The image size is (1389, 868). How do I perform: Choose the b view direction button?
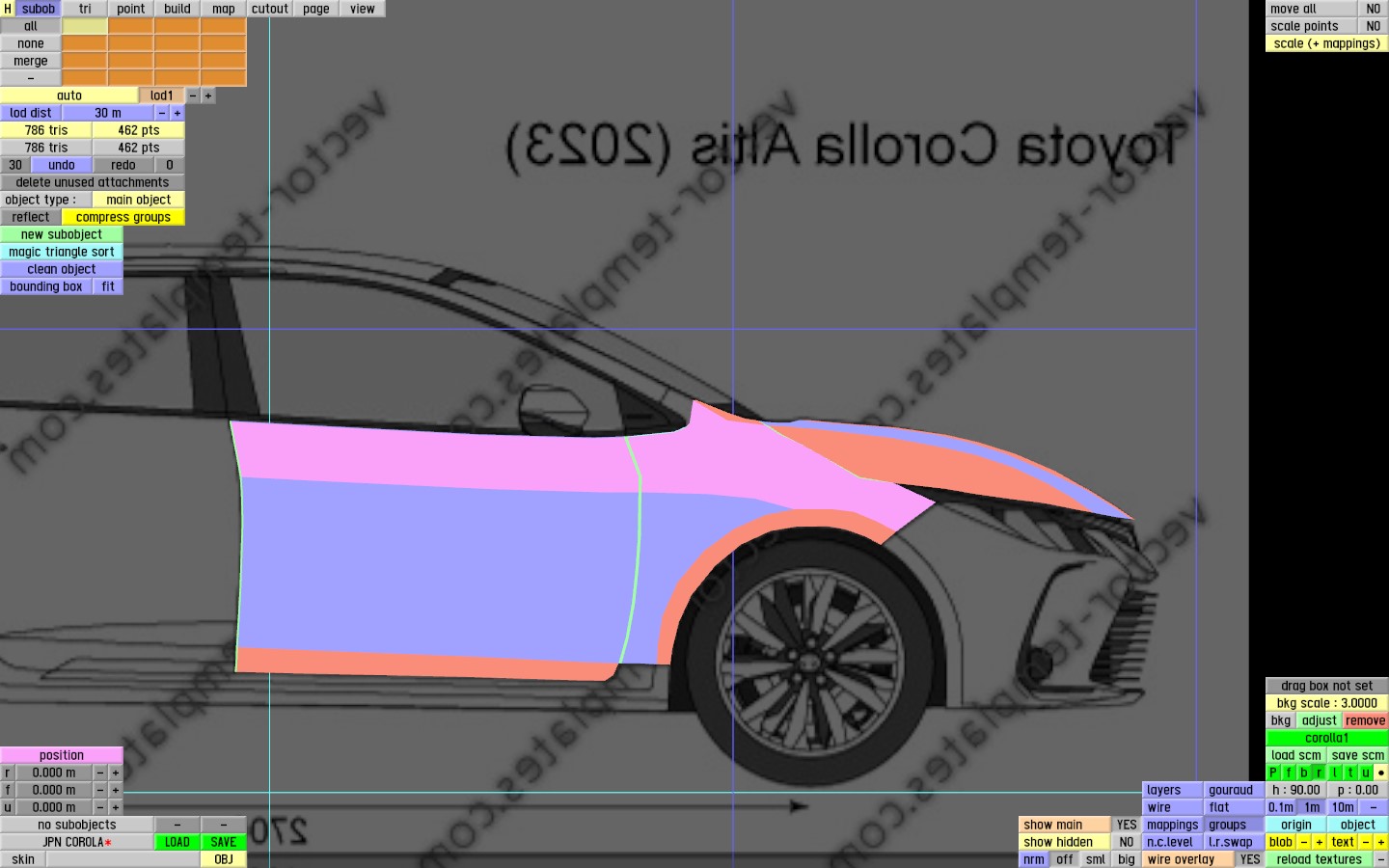[x=1304, y=773]
